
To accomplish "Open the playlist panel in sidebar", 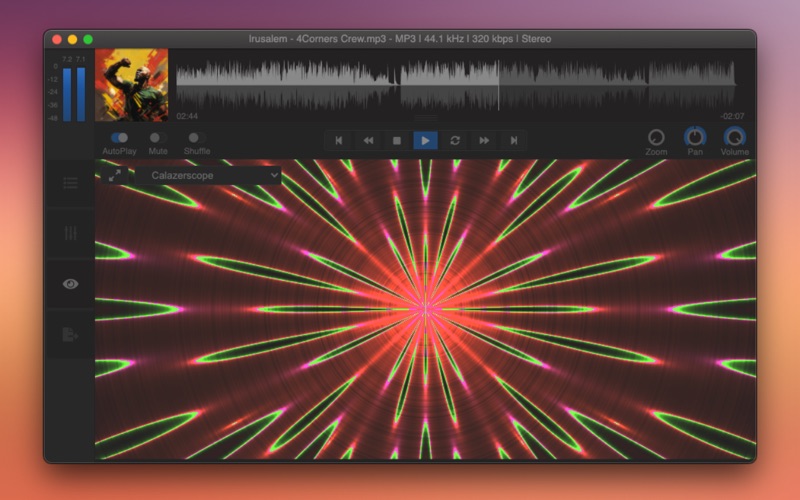I will (x=70, y=183).
